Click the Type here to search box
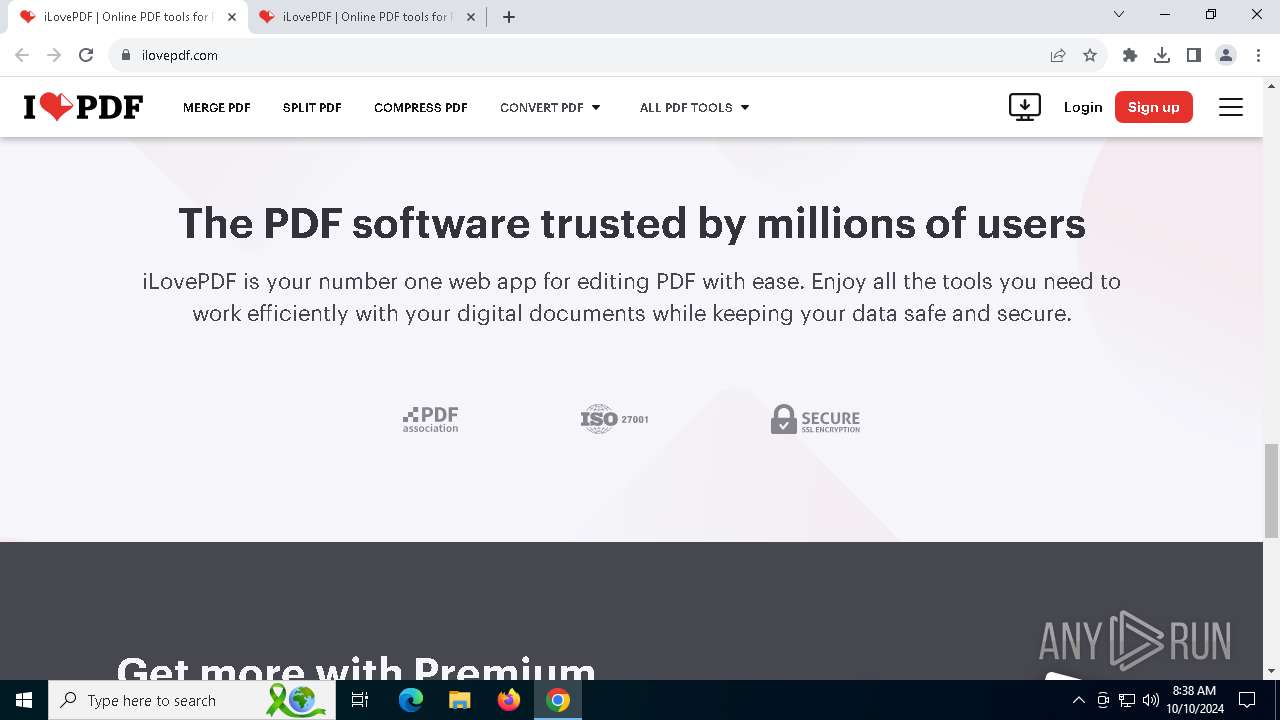Image resolution: width=1280 pixels, height=720 pixels. coord(192,700)
